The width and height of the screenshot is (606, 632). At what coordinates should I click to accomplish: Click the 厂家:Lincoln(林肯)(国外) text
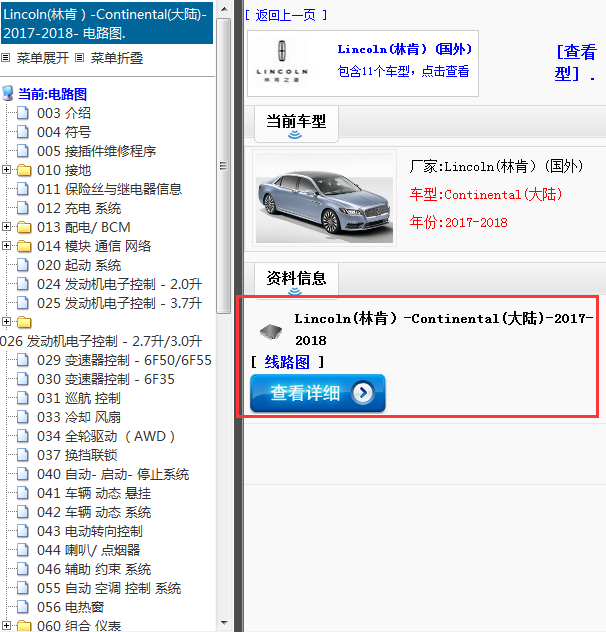click(496, 166)
